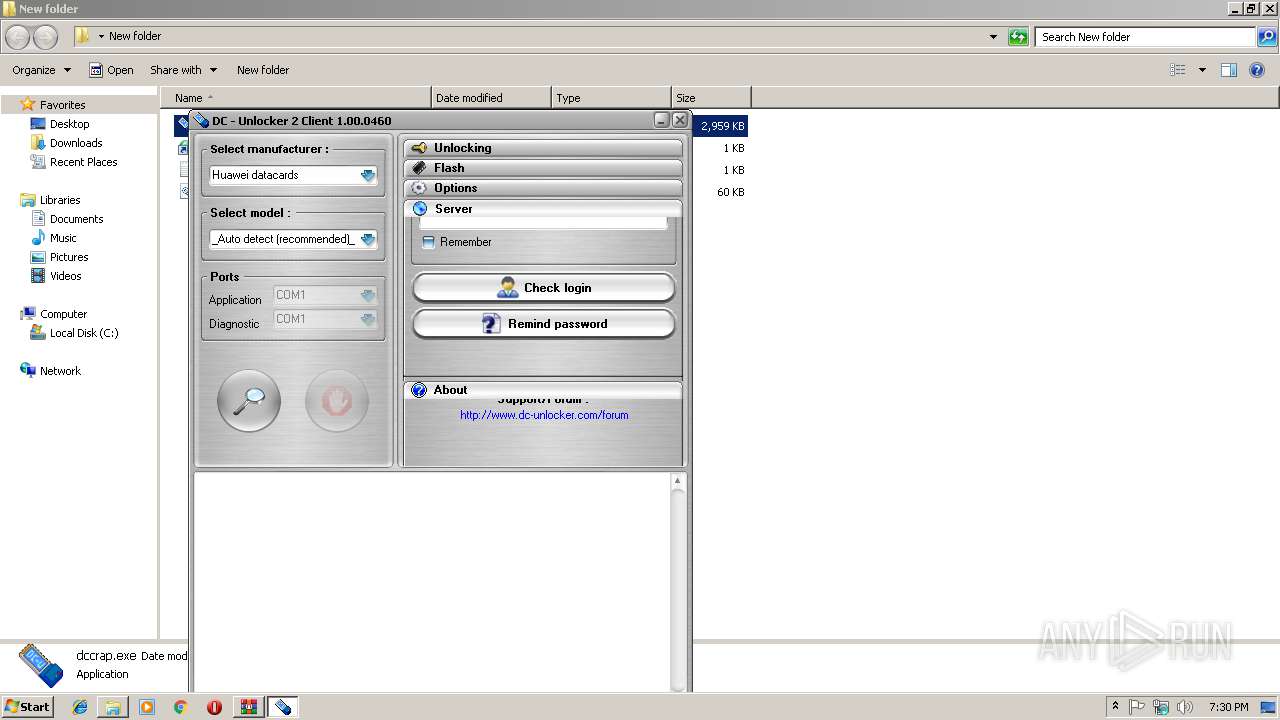Screen dimensions: 1280x720
Task: Open the Documents library
Action: 76,219
